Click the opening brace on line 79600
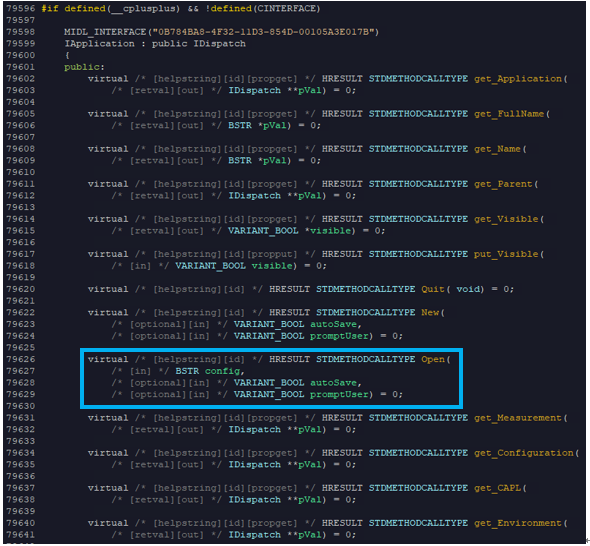Viewport: 590px width, 546px height. (x=67, y=55)
